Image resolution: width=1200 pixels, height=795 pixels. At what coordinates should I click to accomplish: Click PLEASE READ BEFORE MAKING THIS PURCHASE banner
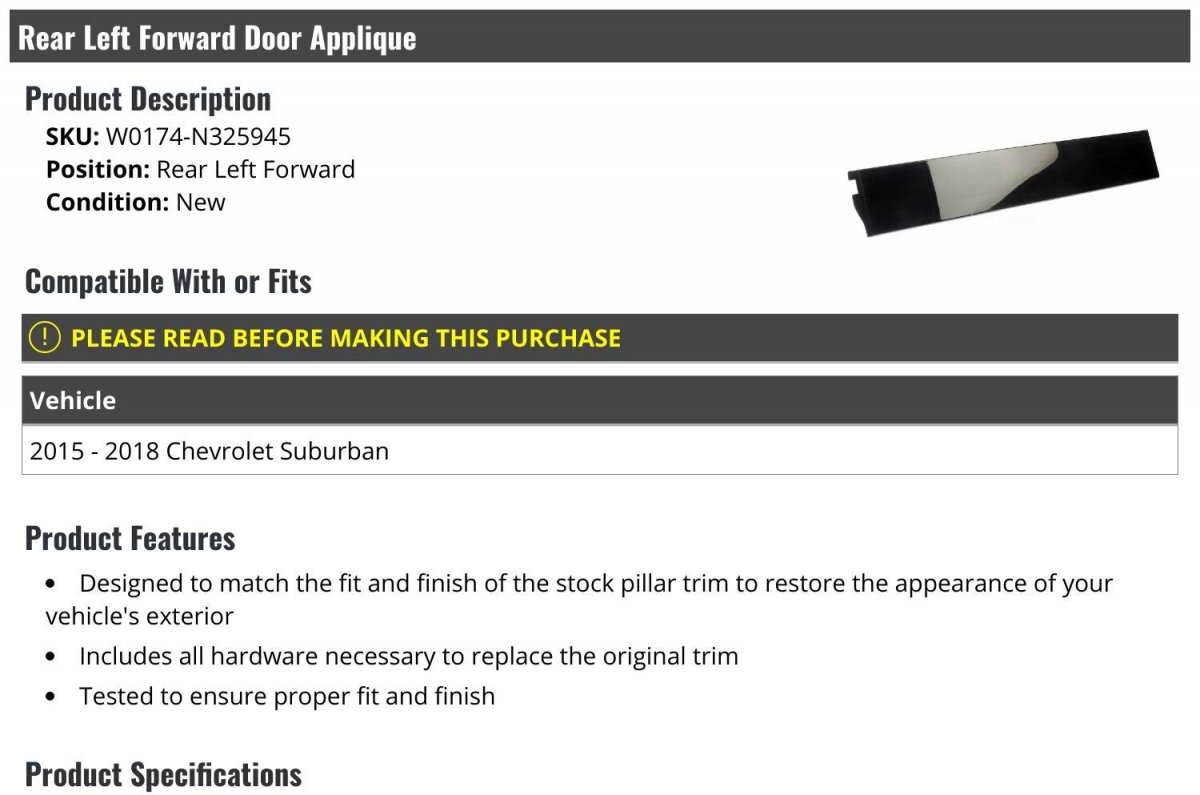tap(600, 338)
